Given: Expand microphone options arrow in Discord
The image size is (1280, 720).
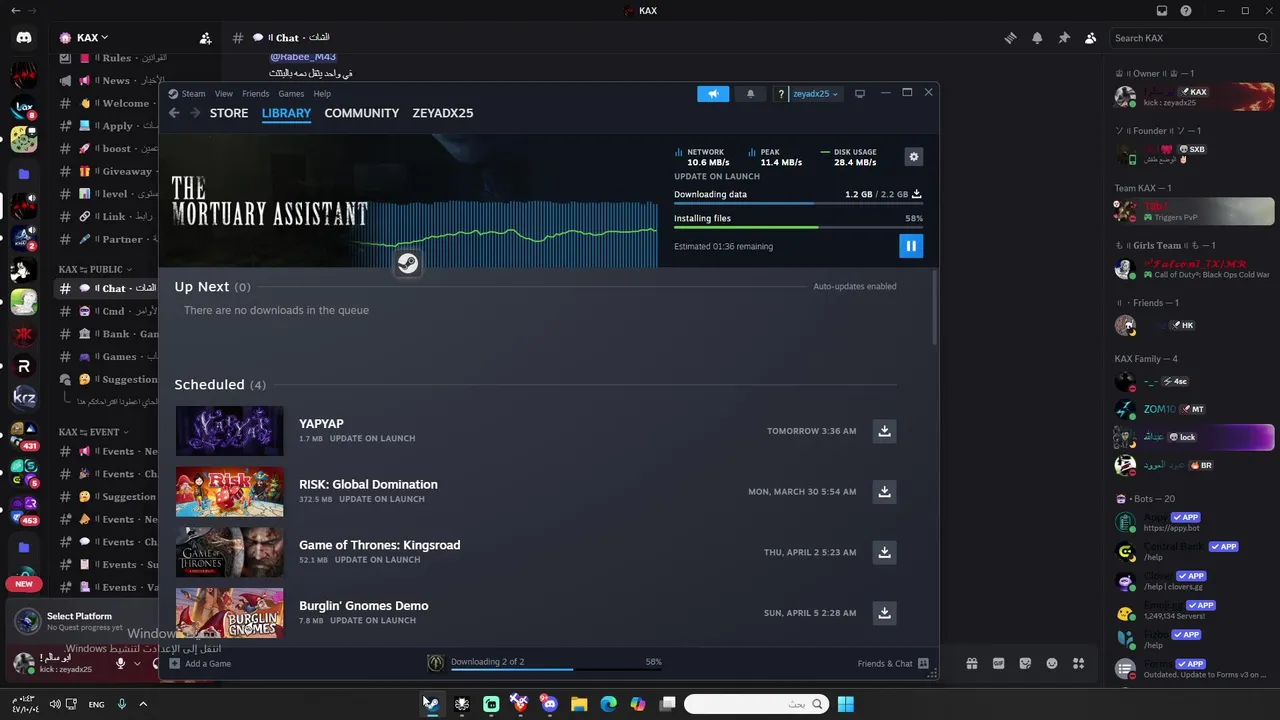Looking at the screenshot, I should click(x=137, y=663).
